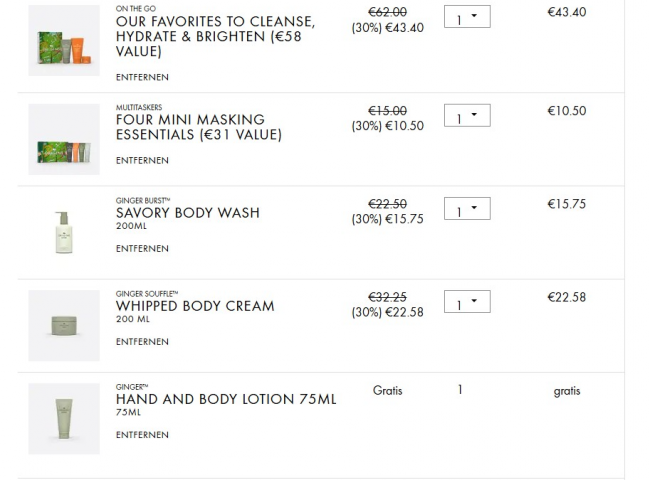Remove the Hand and Body Lotion 75ml
Viewport: 650px width, 480px height.
(142, 434)
